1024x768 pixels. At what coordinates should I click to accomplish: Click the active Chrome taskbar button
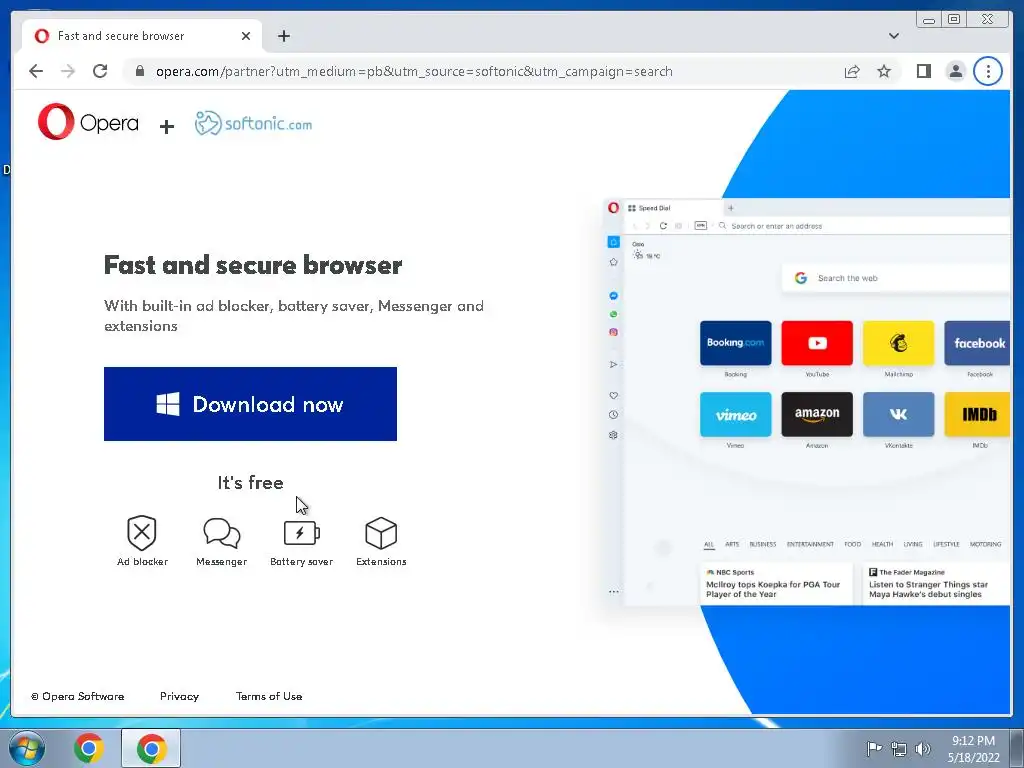[151, 748]
